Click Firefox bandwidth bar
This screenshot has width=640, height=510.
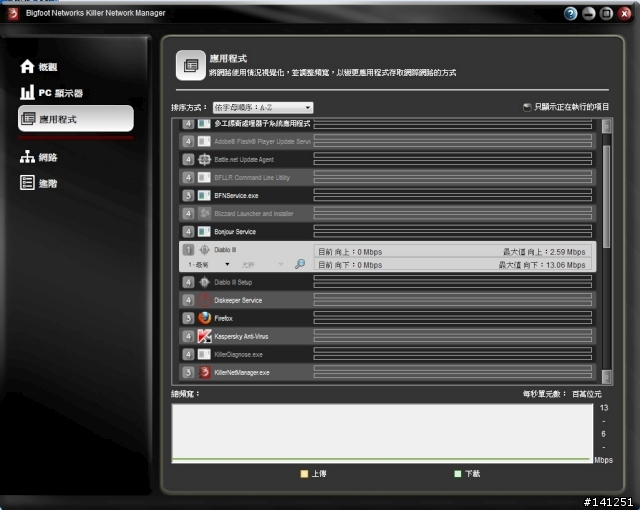click(x=453, y=318)
